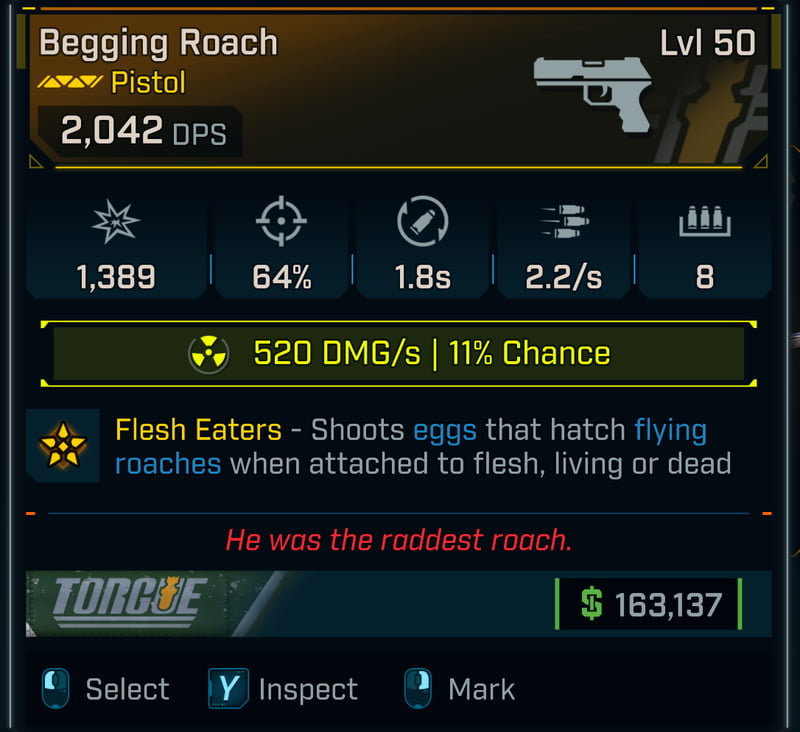Click the 'flying' keyword link
The width and height of the screenshot is (800, 732).
tap(670, 431)
